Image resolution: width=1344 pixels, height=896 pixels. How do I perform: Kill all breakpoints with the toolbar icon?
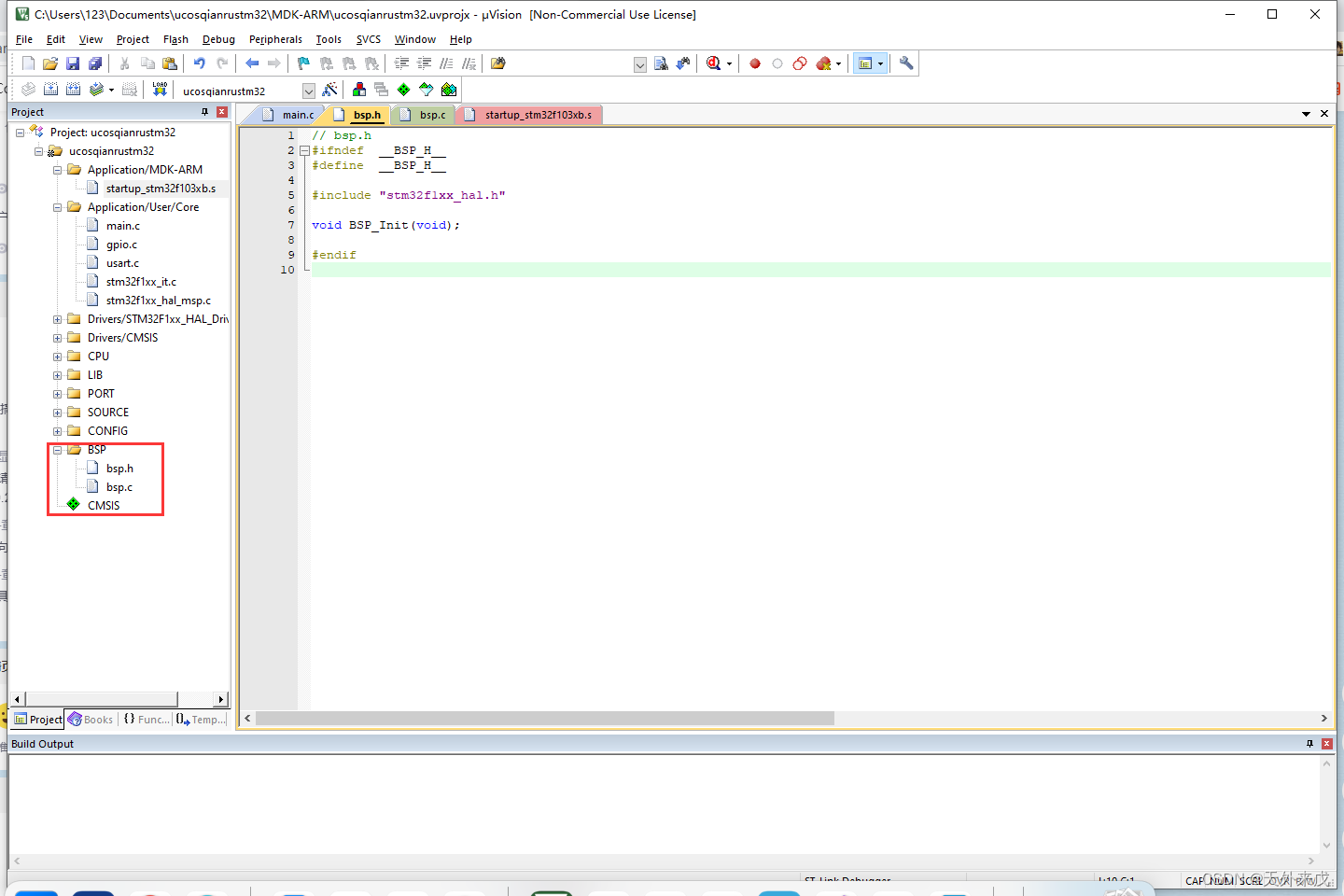[822, 63]
